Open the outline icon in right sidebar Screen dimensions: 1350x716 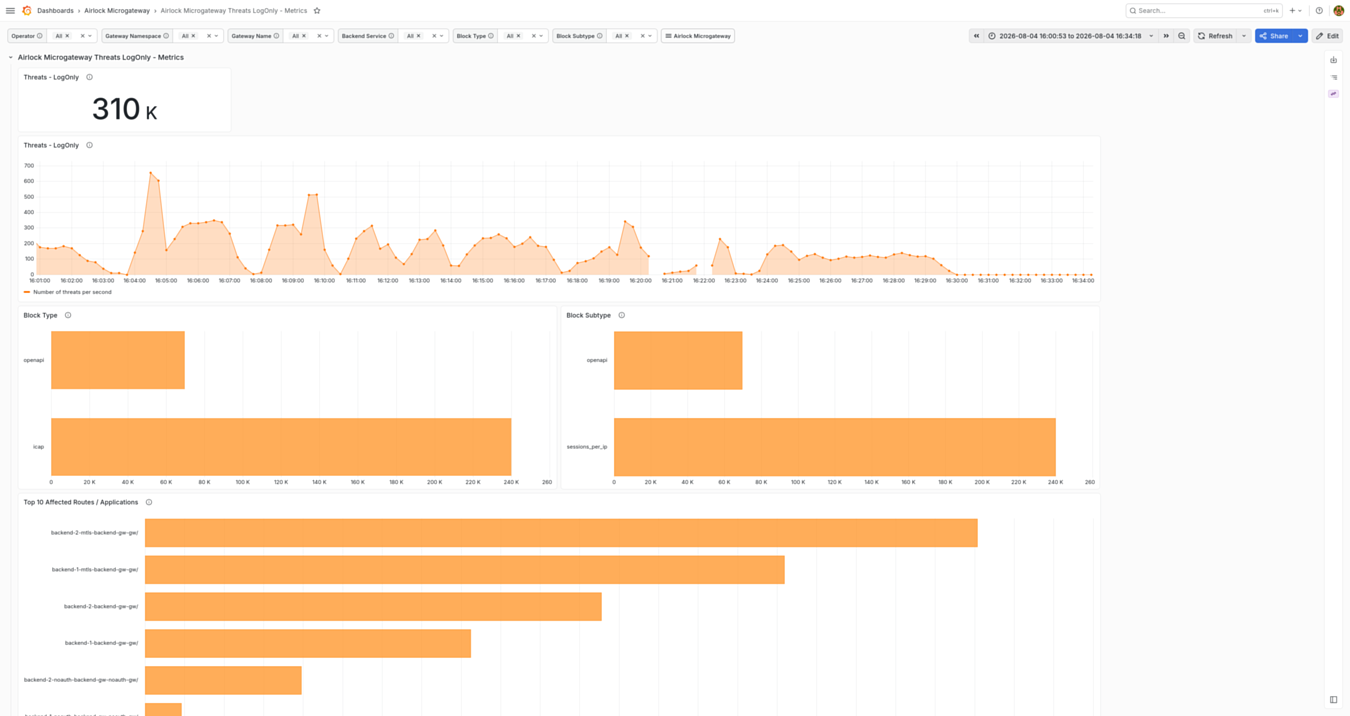(1334, 77)
